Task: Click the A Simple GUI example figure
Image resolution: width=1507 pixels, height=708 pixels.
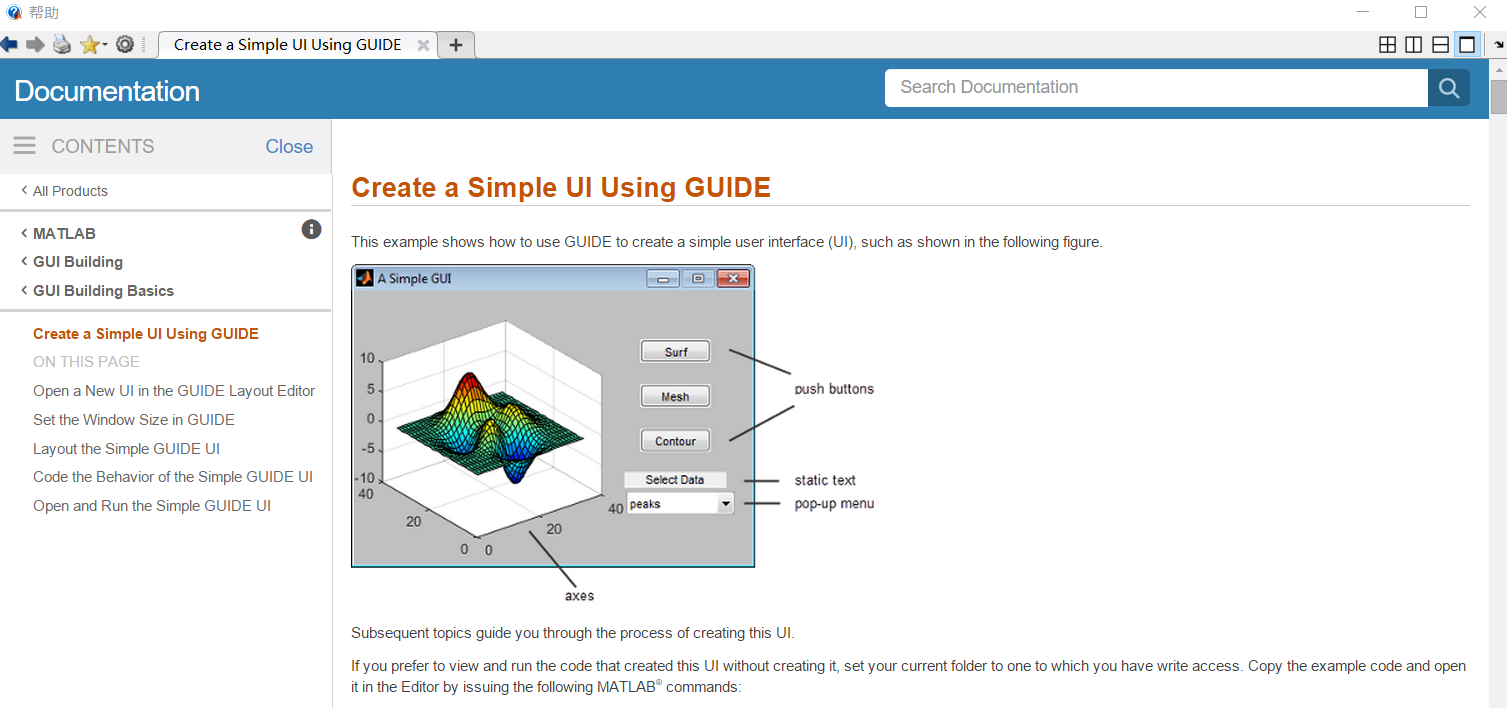Action: coord(553,416)
